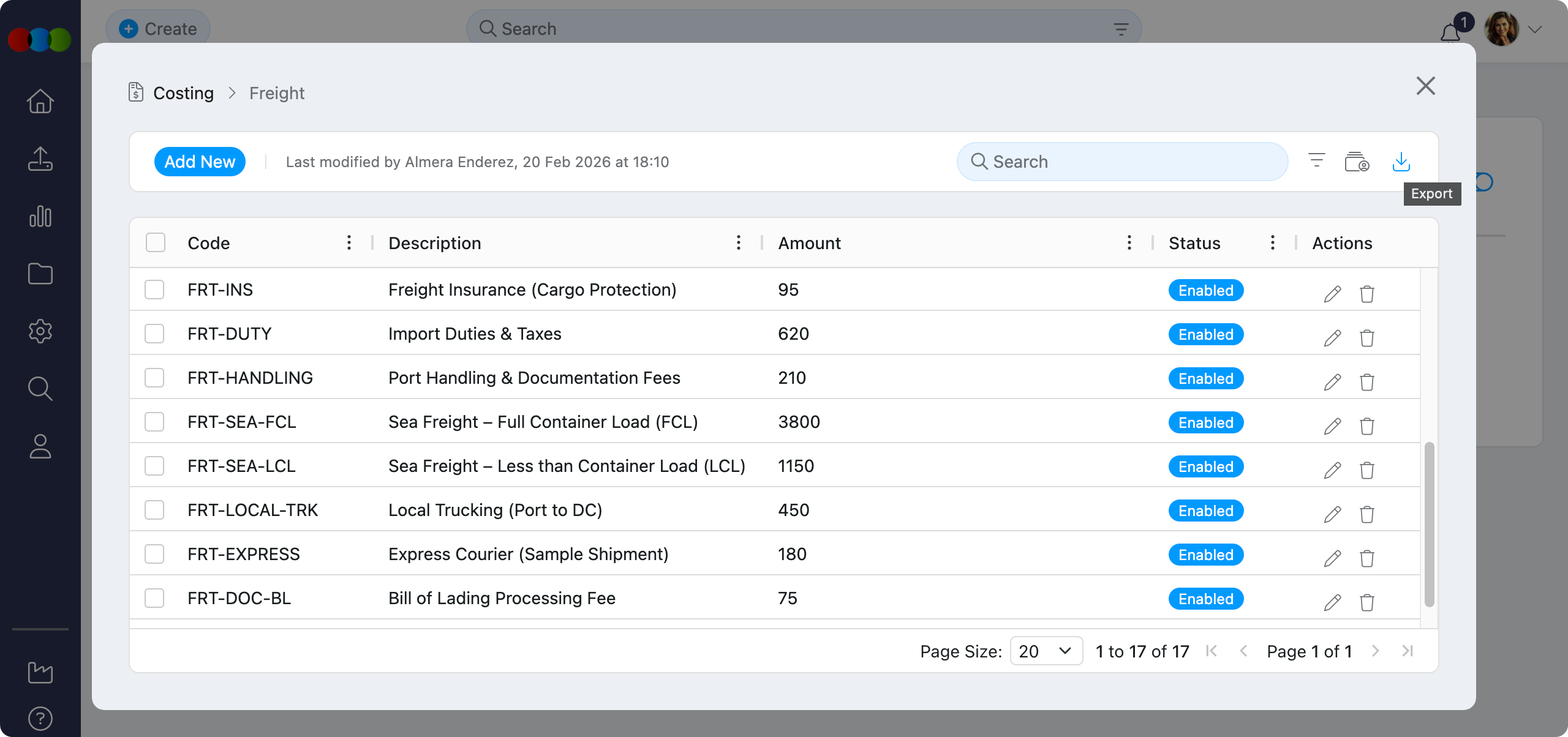Delete the FRT-DUTY row using trash icon
The height and width of the screenshot is (737, 1568).
pyautogui.click(x=1366, y=338)
